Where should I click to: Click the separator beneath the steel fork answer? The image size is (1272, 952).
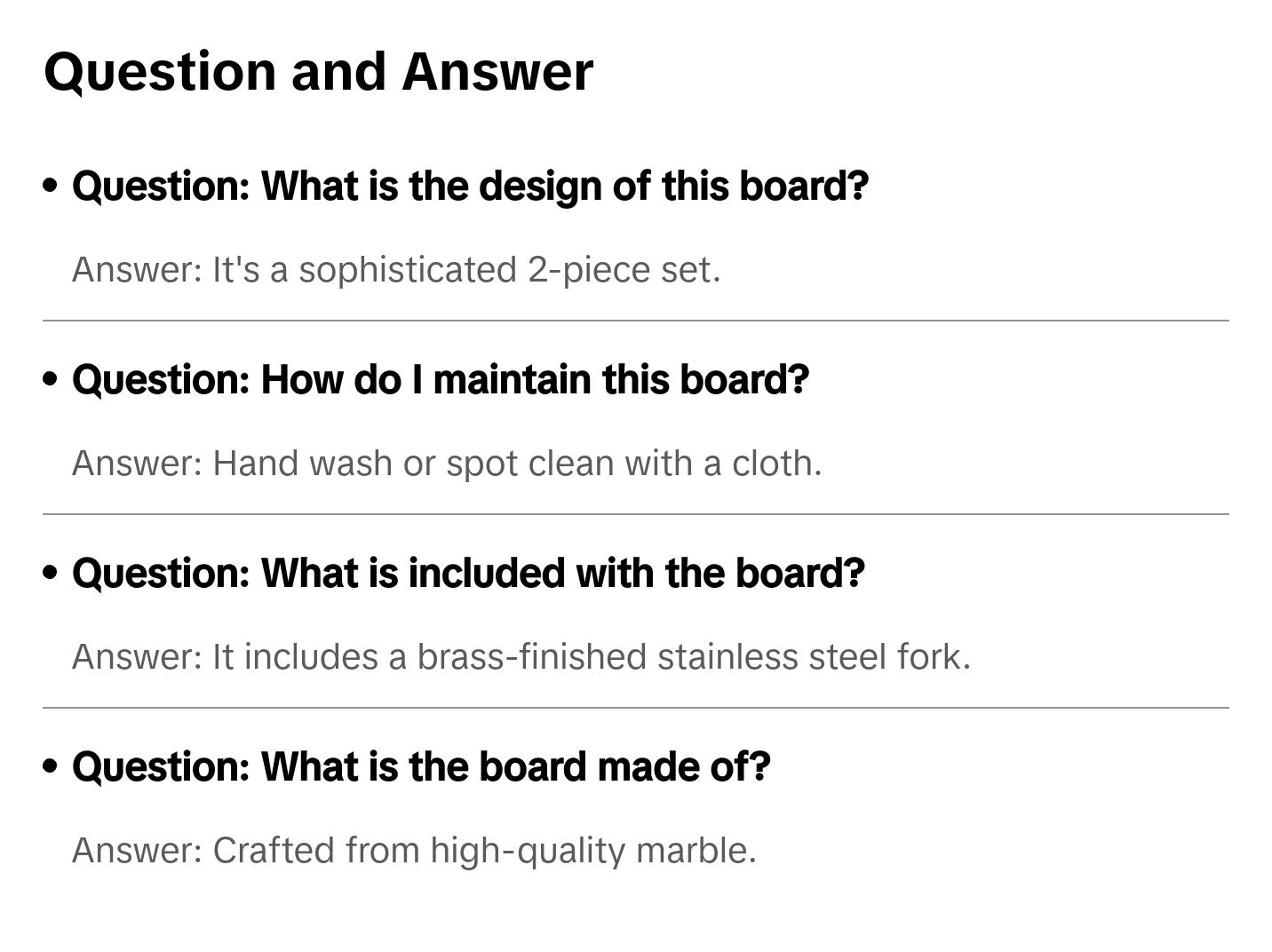(x=636, y=708)
